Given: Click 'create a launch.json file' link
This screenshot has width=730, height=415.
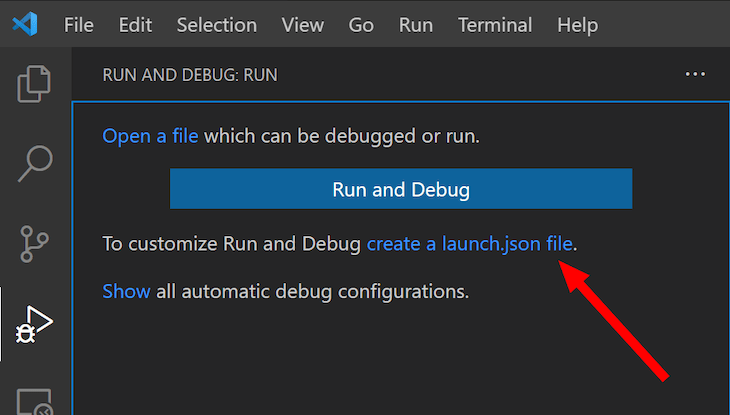Looking at the screenshot, I should (470, 244).
